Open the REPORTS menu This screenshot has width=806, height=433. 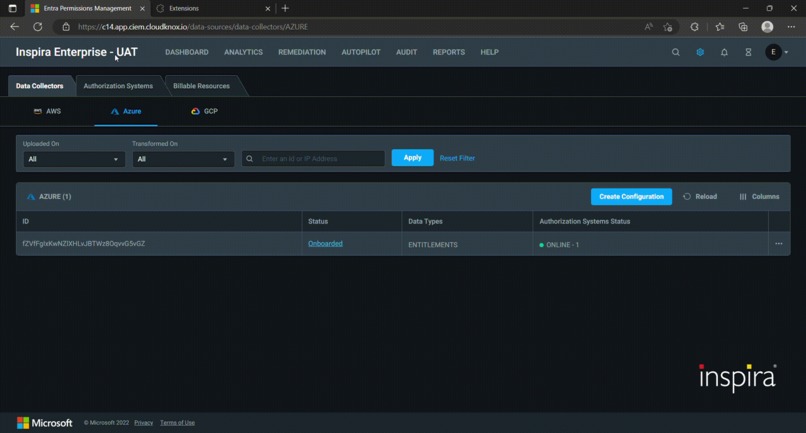pyautogui.click(x=449, y=52)
